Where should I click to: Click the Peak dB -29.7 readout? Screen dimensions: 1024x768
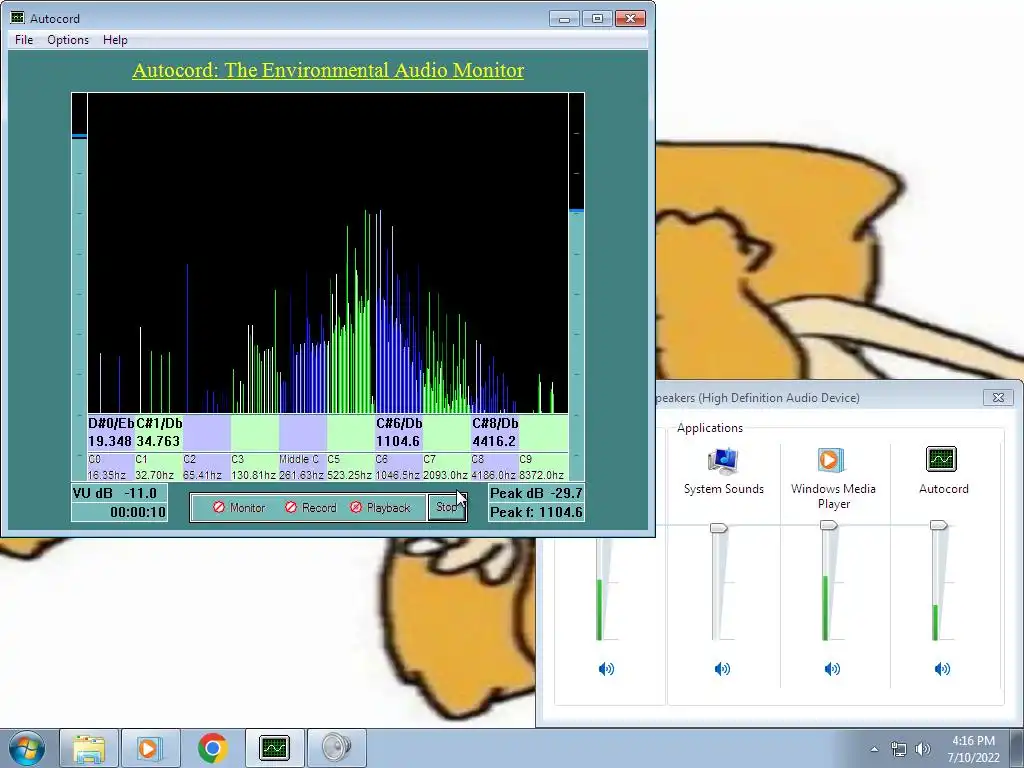[536, 493]
